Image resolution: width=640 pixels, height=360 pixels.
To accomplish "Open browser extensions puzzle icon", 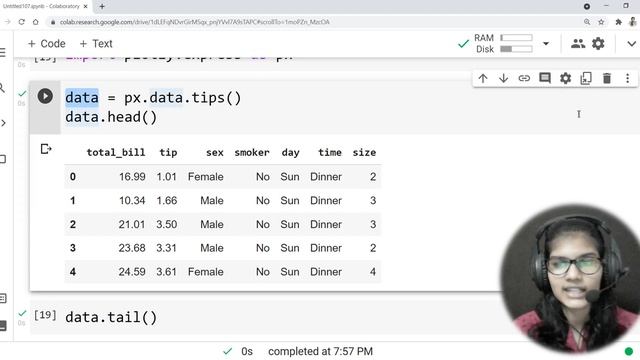I will 618,22.
